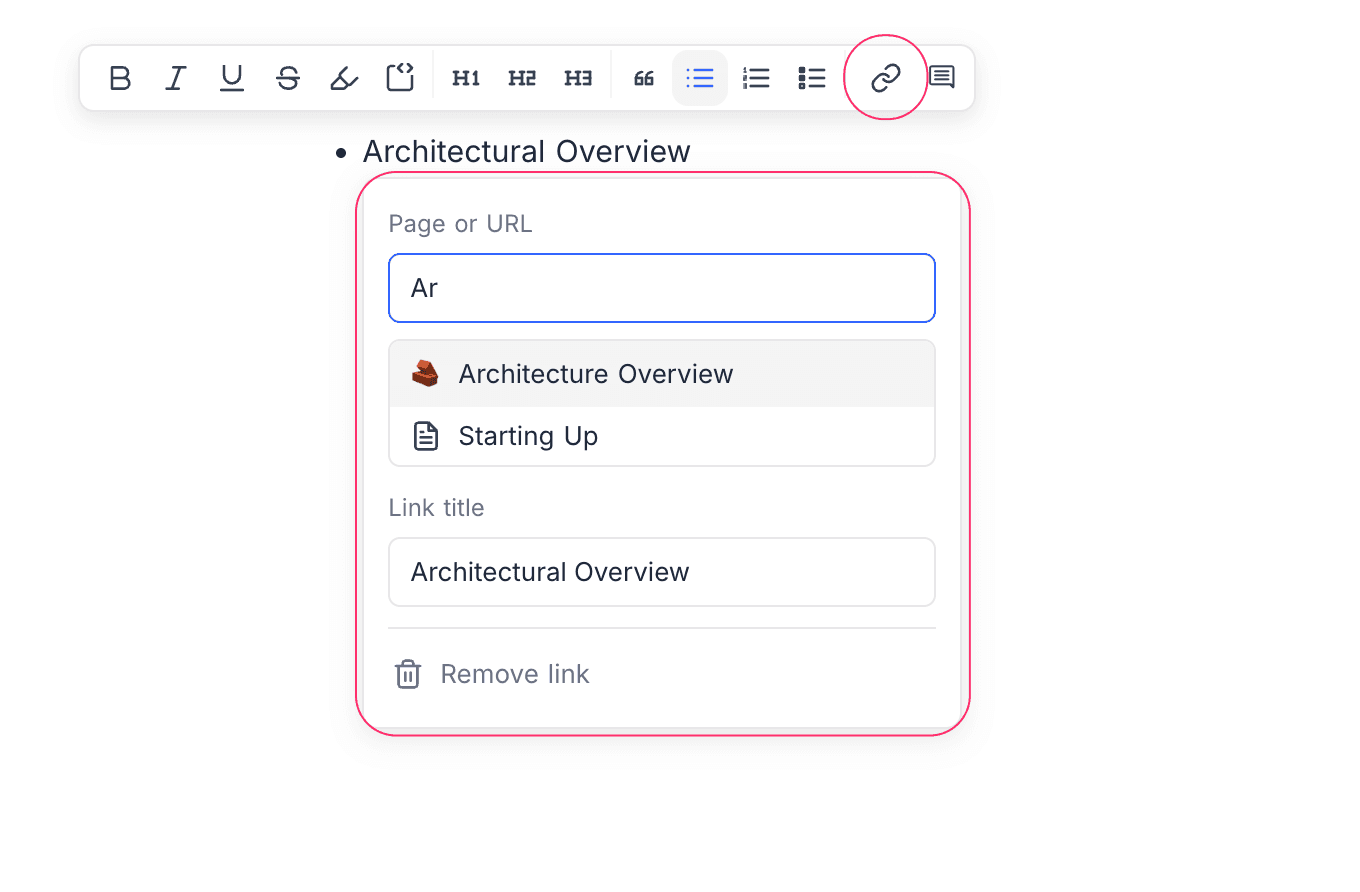Toggle the numbered list formatting
This screenshot has height=892, width=1360.
[756, 77]
